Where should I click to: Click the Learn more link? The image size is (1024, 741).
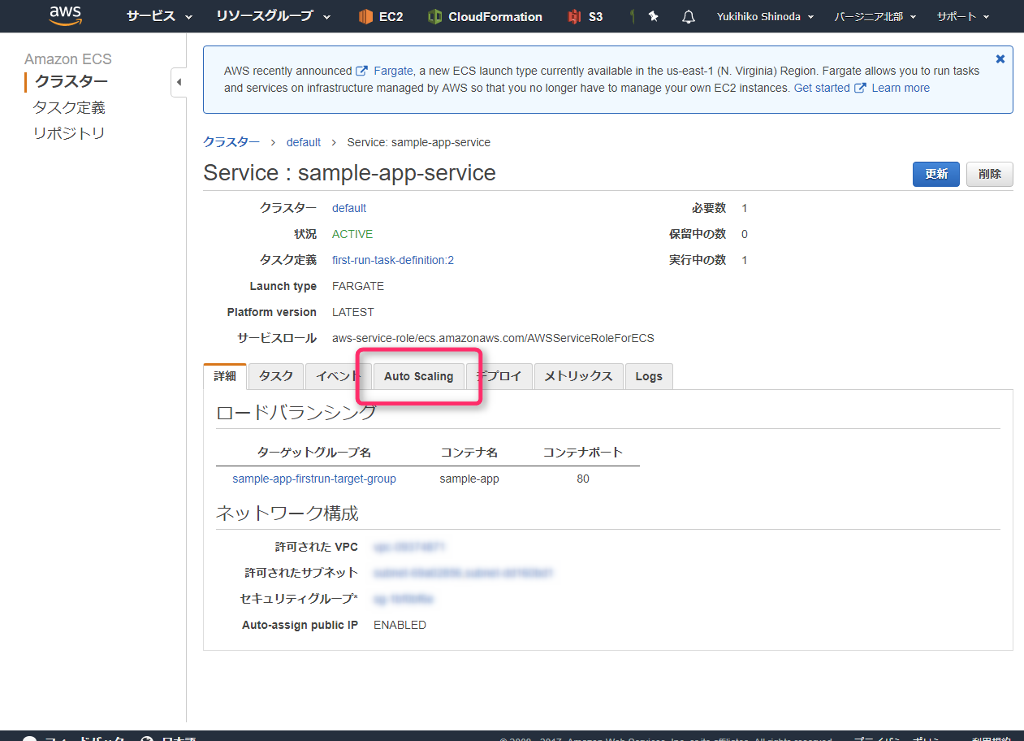(x=901, y=87)
